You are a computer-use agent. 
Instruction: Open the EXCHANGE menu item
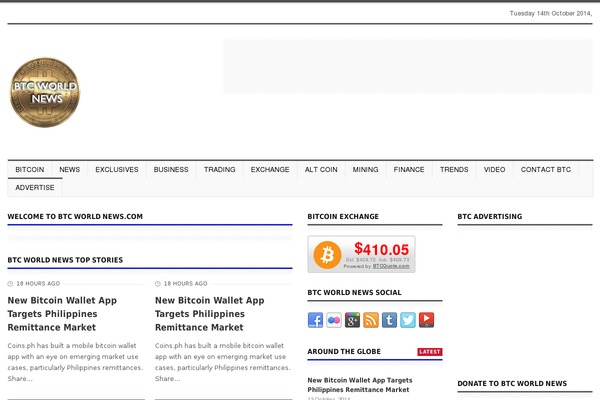270,170
